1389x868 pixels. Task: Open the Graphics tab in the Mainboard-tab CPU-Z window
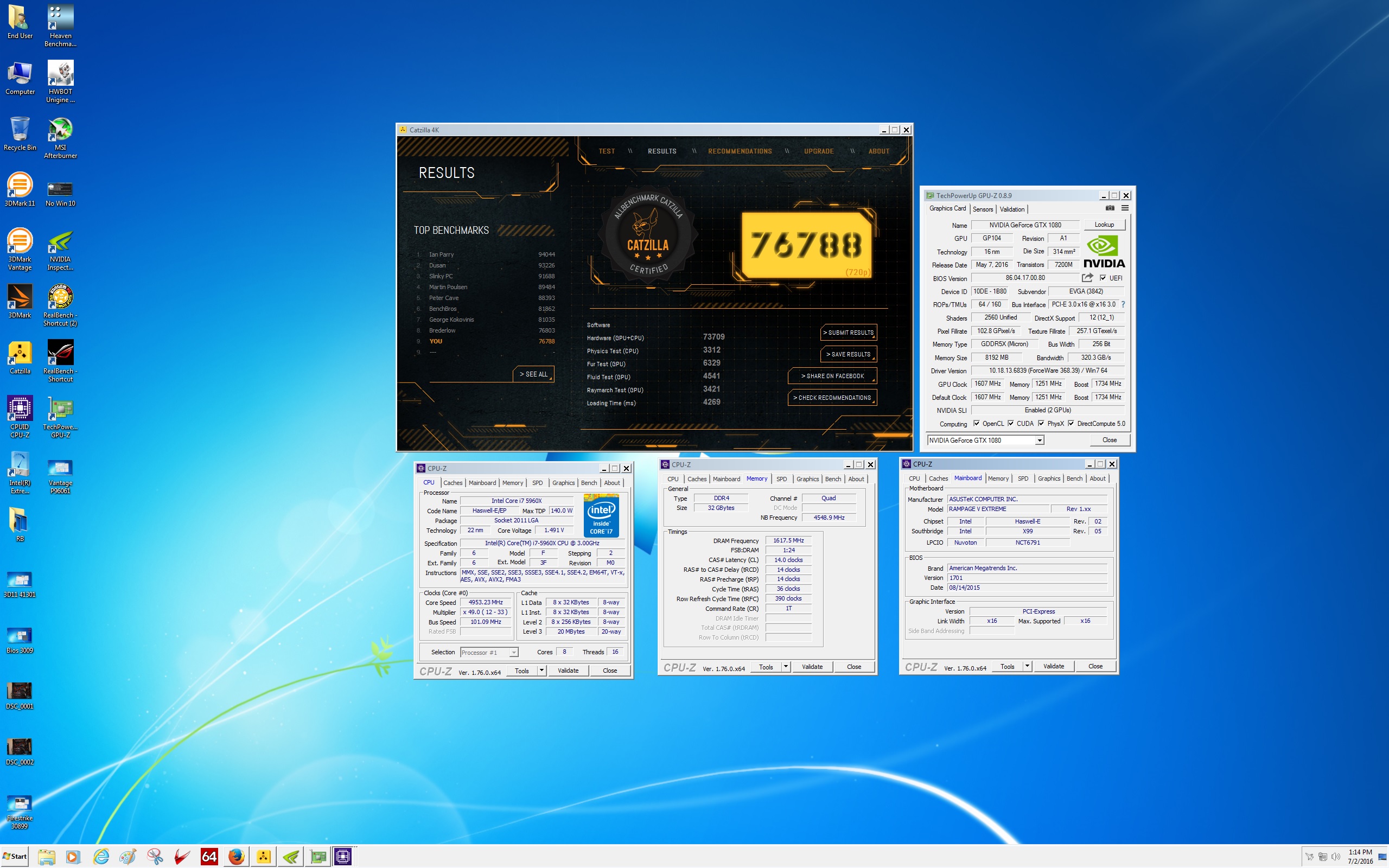1049,478
